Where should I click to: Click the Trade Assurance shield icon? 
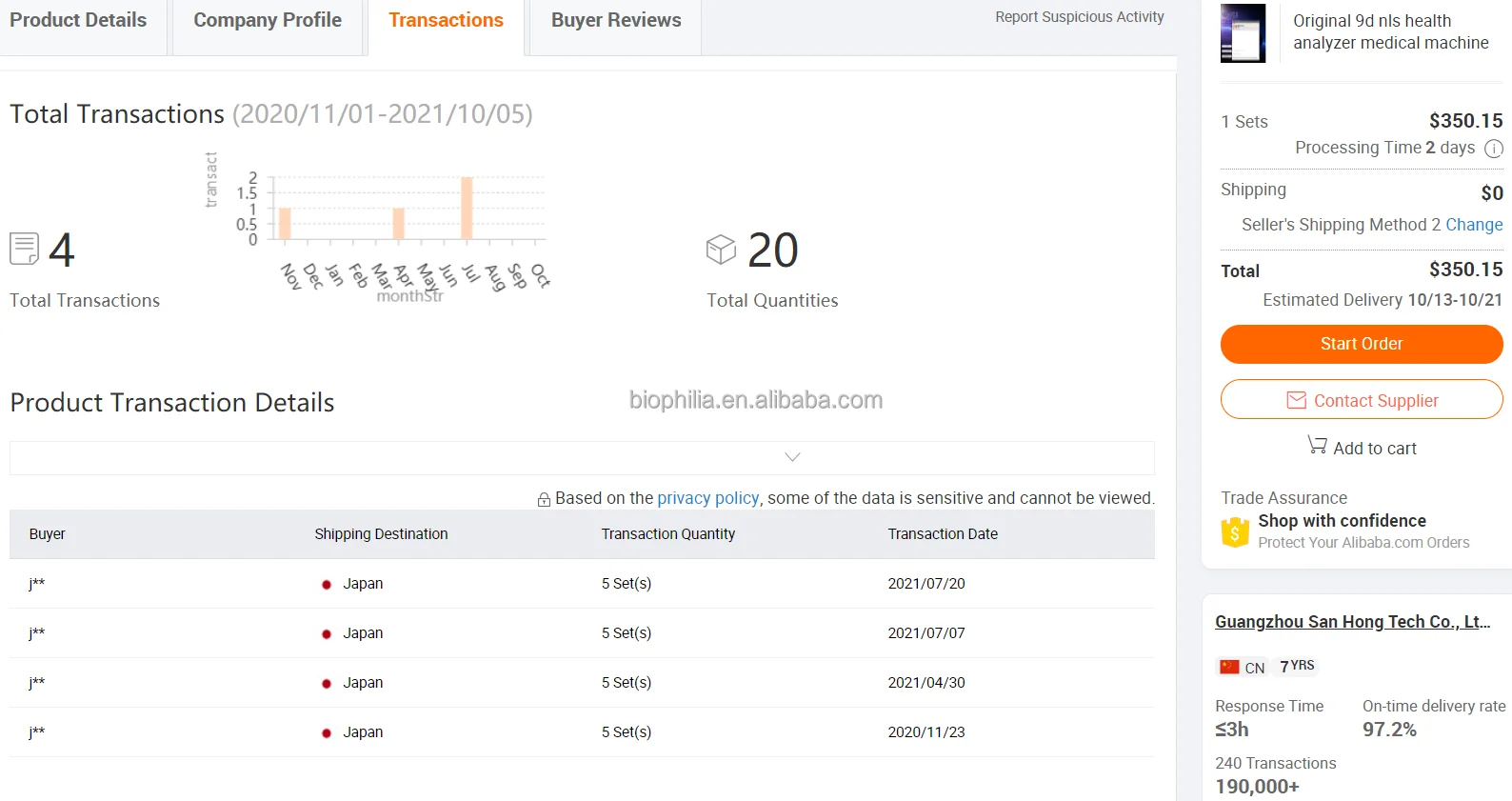coord(1235,531)
